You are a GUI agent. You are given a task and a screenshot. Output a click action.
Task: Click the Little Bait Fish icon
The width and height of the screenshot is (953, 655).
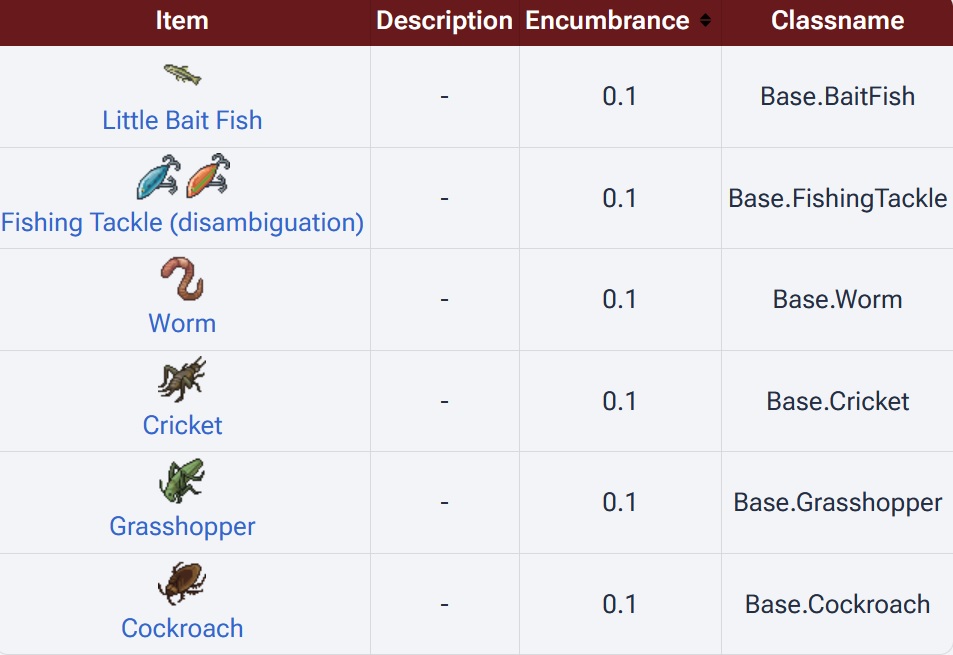[182, 74]
